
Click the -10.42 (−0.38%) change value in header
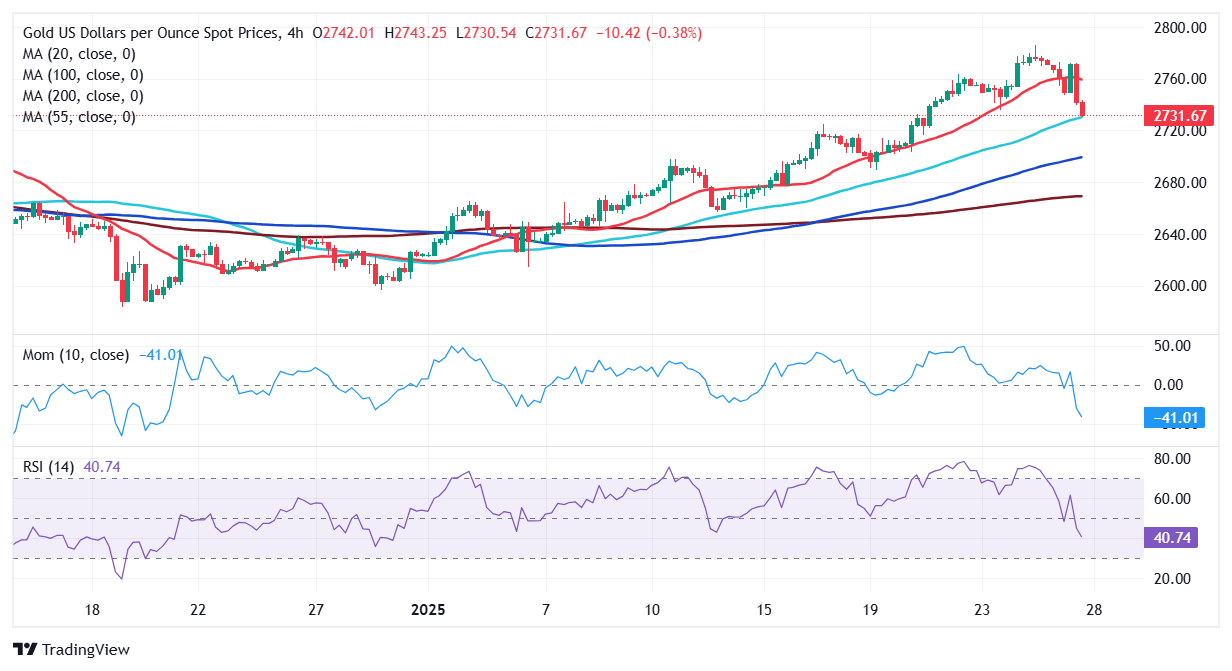[649, 33]
